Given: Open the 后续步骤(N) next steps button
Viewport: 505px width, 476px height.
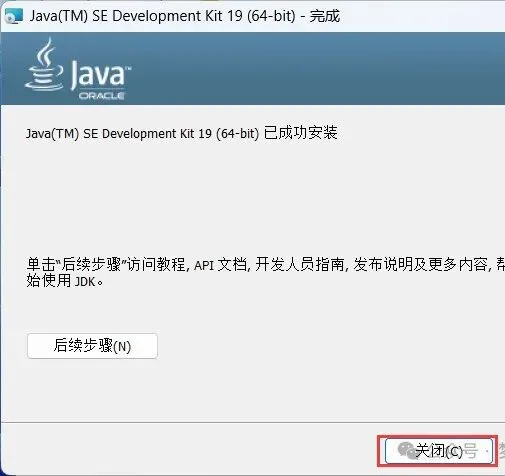Looking at the screenshot, I should click(x=92, y=346).
